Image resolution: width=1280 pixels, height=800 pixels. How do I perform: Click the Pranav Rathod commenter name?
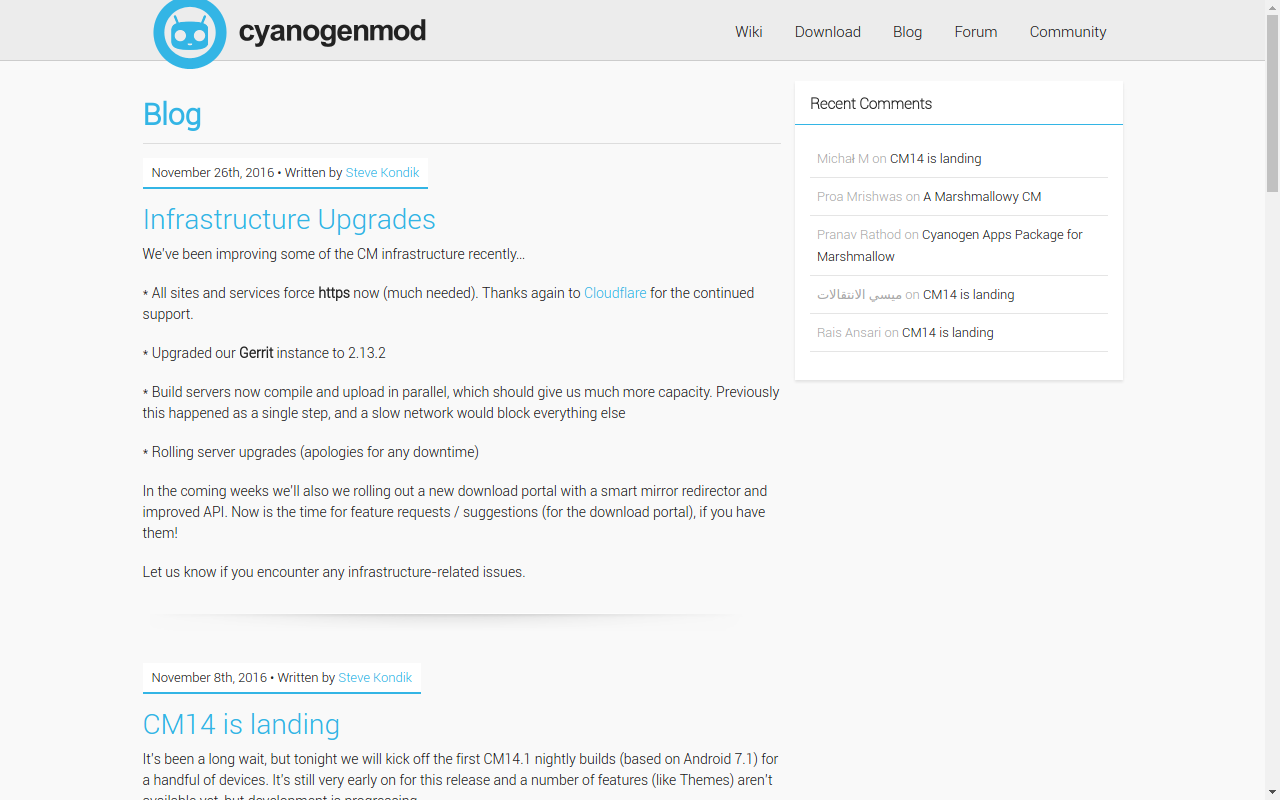coord(859,235)
